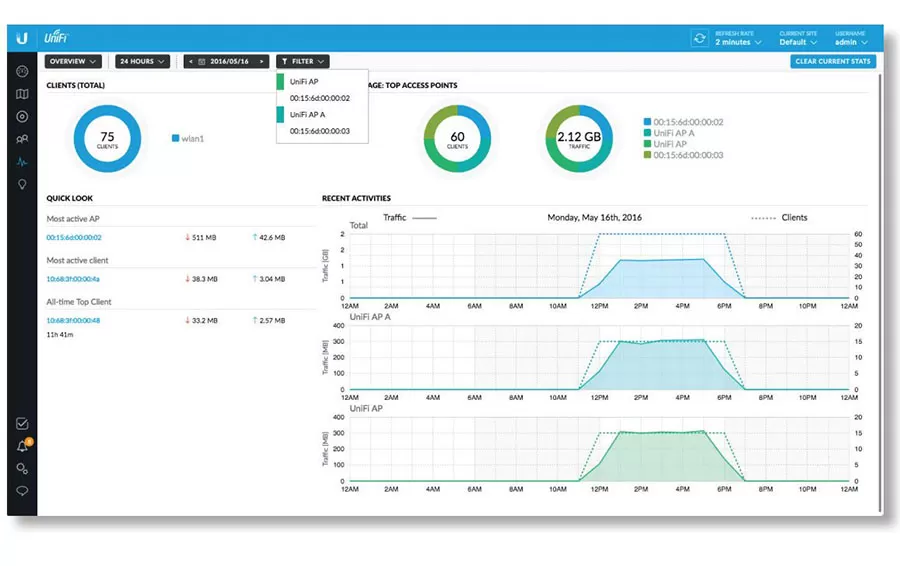Screen dimensions: 900x566
Task: Open the Current Site Default dropdown
Action: (798, 38)
